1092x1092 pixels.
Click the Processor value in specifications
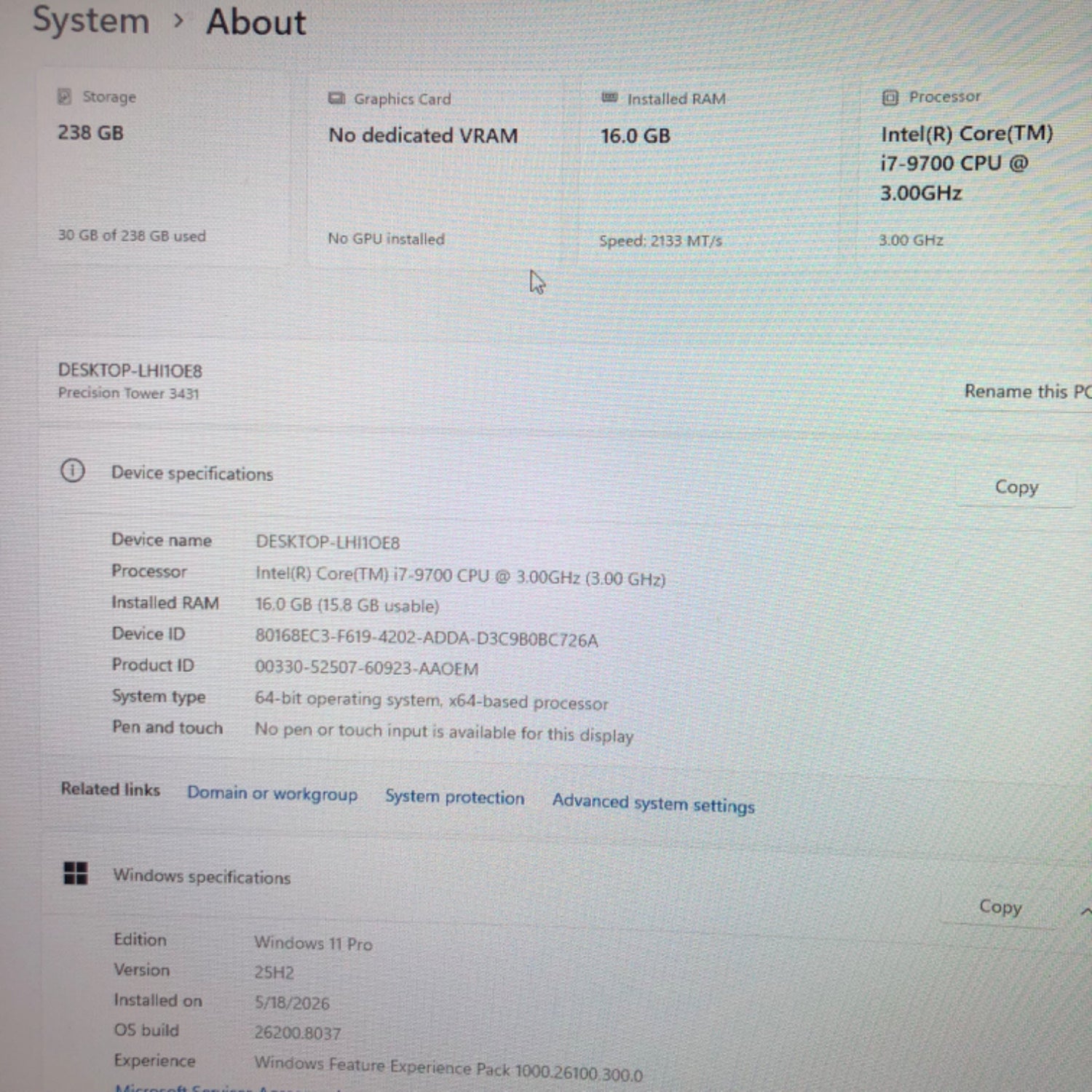[460, 576]
